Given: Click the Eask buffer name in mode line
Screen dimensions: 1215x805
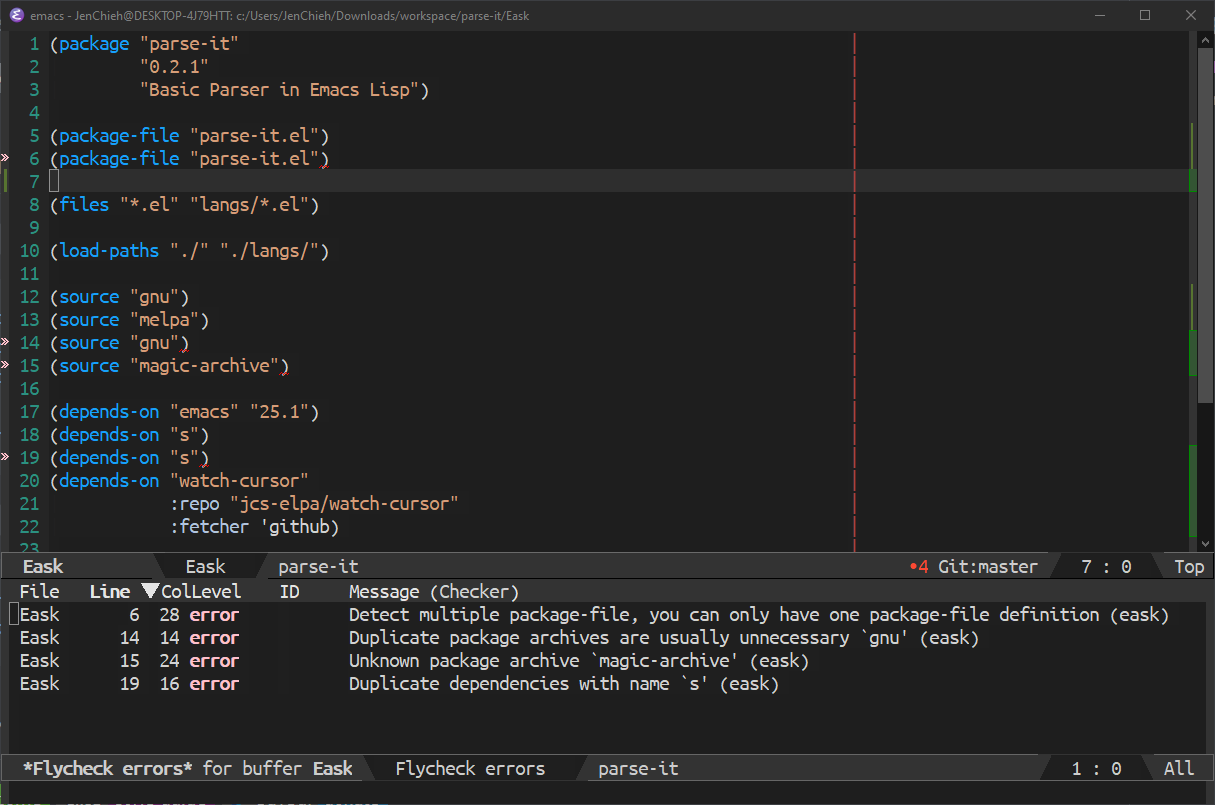Looking at the screenshot, I should [43, 567].
